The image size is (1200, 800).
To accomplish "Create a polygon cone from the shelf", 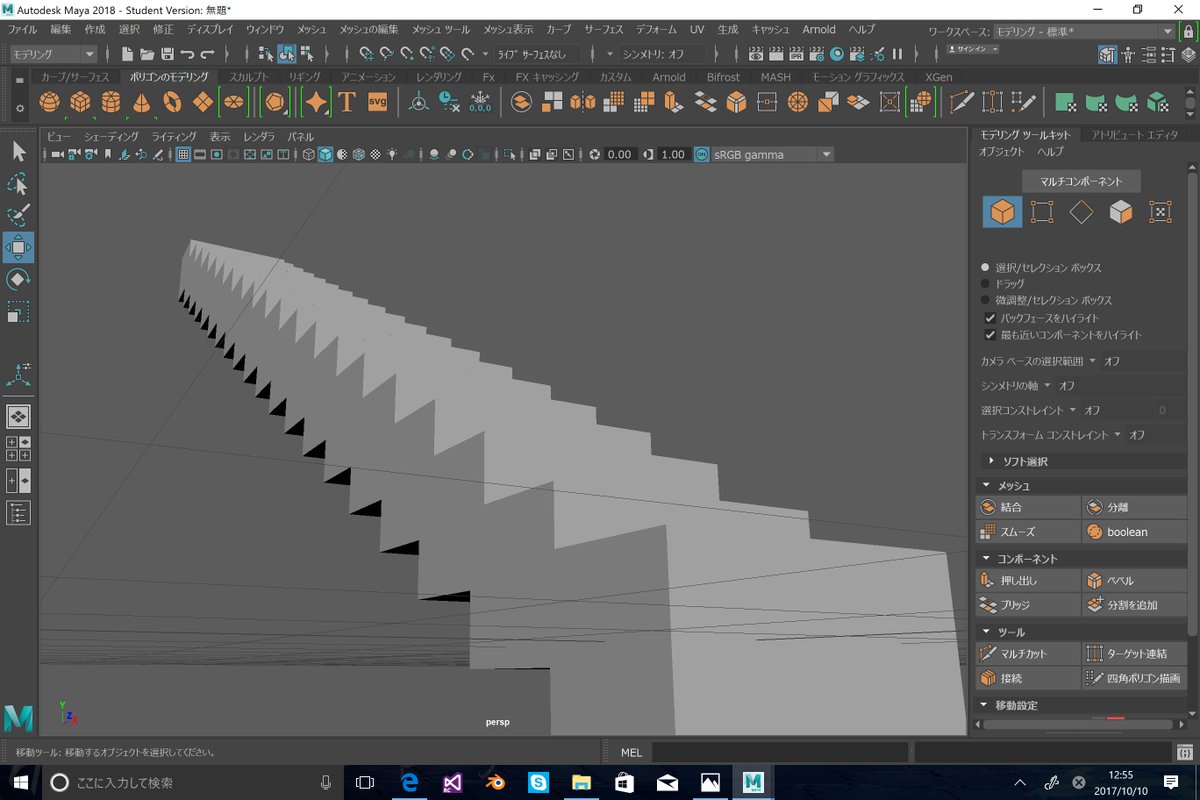I will point(142,102).
